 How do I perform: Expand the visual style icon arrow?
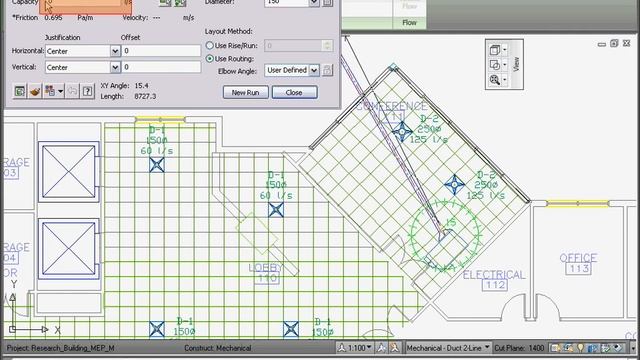504,64
